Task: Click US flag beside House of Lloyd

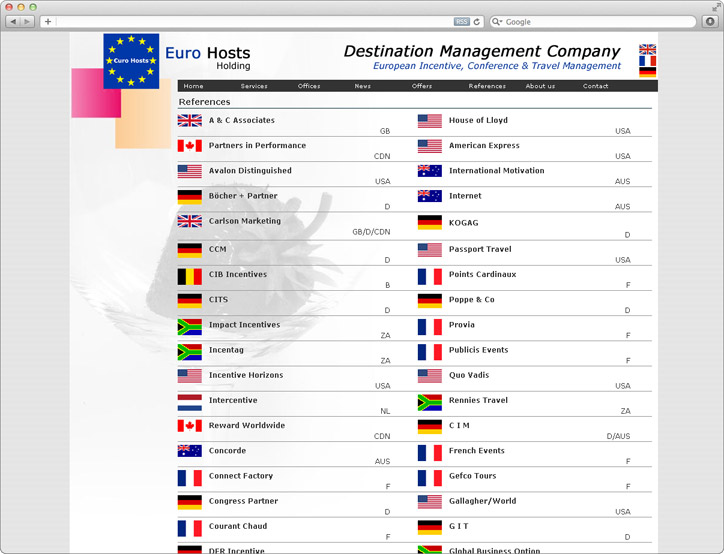Action: click(x=430, y=121)
